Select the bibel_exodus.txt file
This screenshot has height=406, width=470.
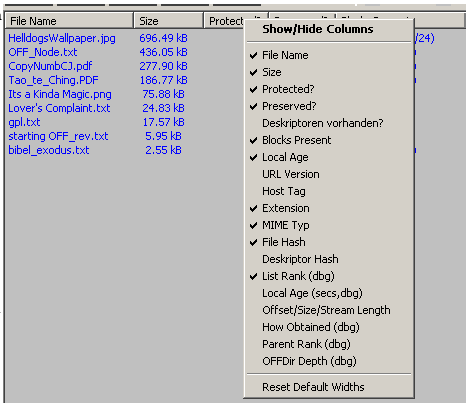pos(49,150)
